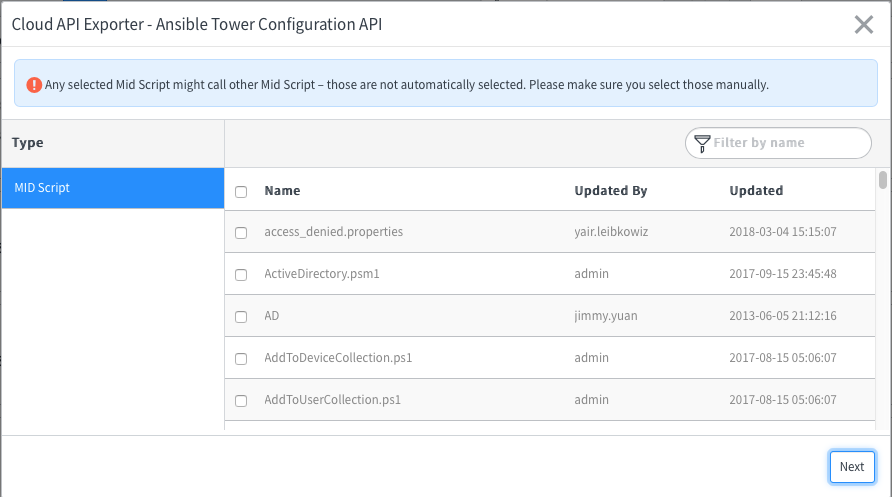
Task: Click jimmy.yuan in Updated By column
Action: click(x=606, y=316)
